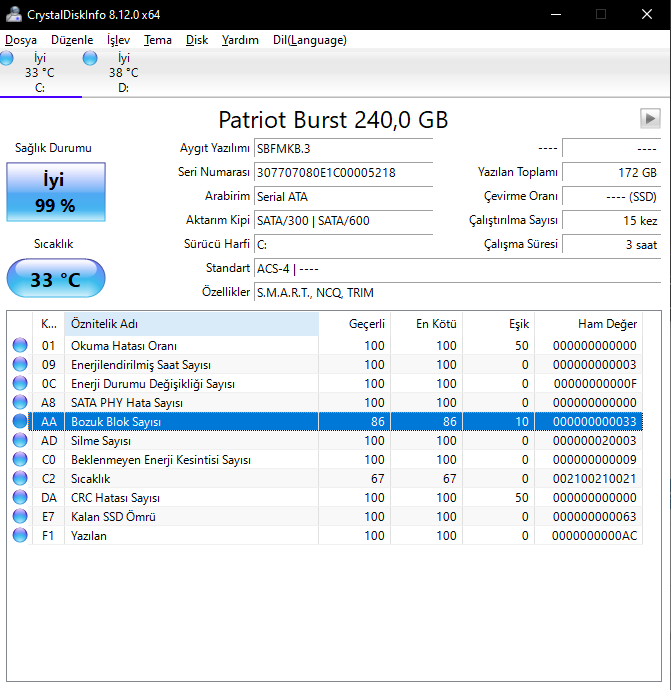Click status orb for CRC Hatası Sayısı row
The width and height of the screenshot is (671, 690).
click(x=20, y=497)
